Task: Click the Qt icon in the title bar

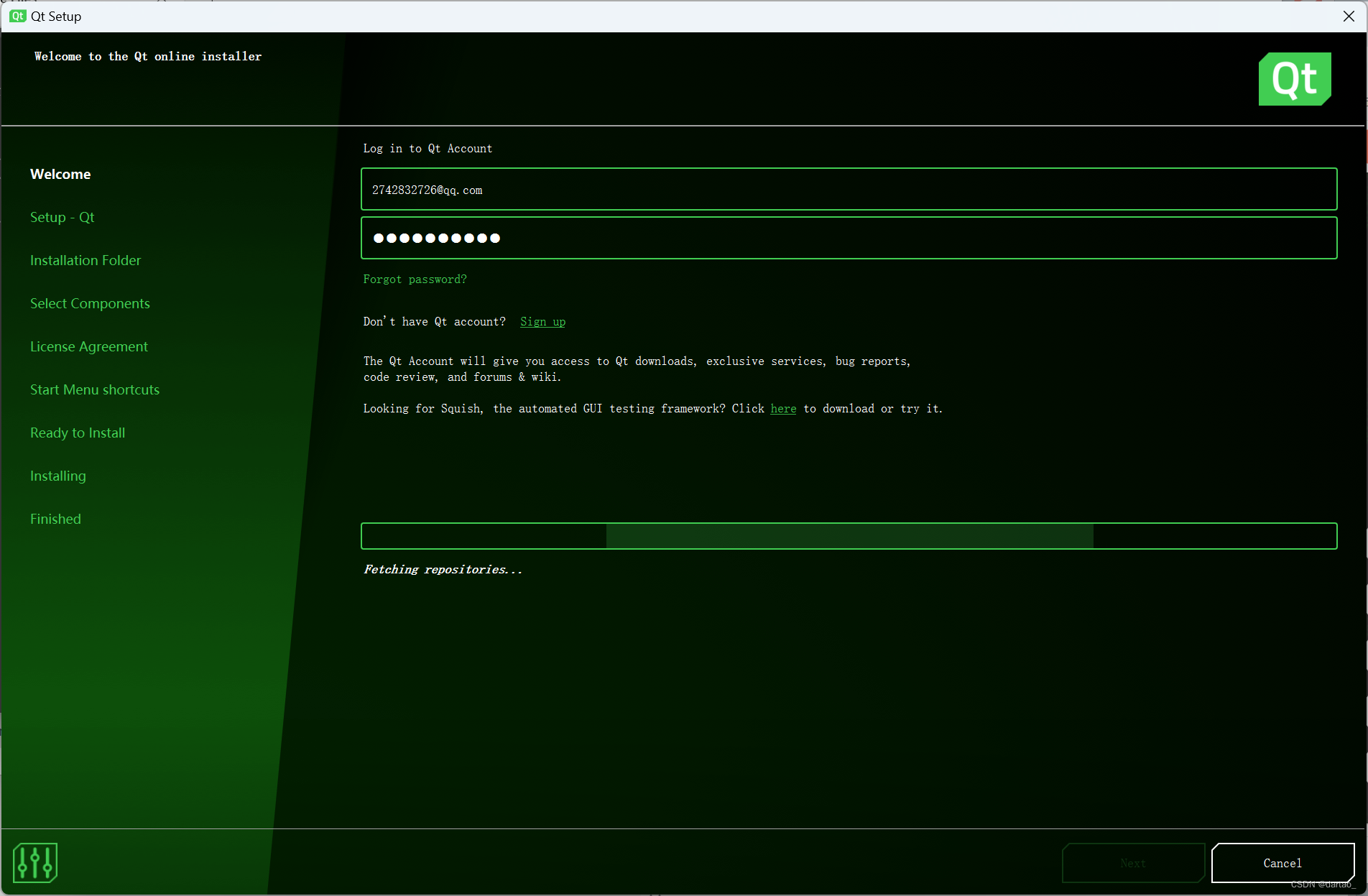Action: tap(18, 16)
